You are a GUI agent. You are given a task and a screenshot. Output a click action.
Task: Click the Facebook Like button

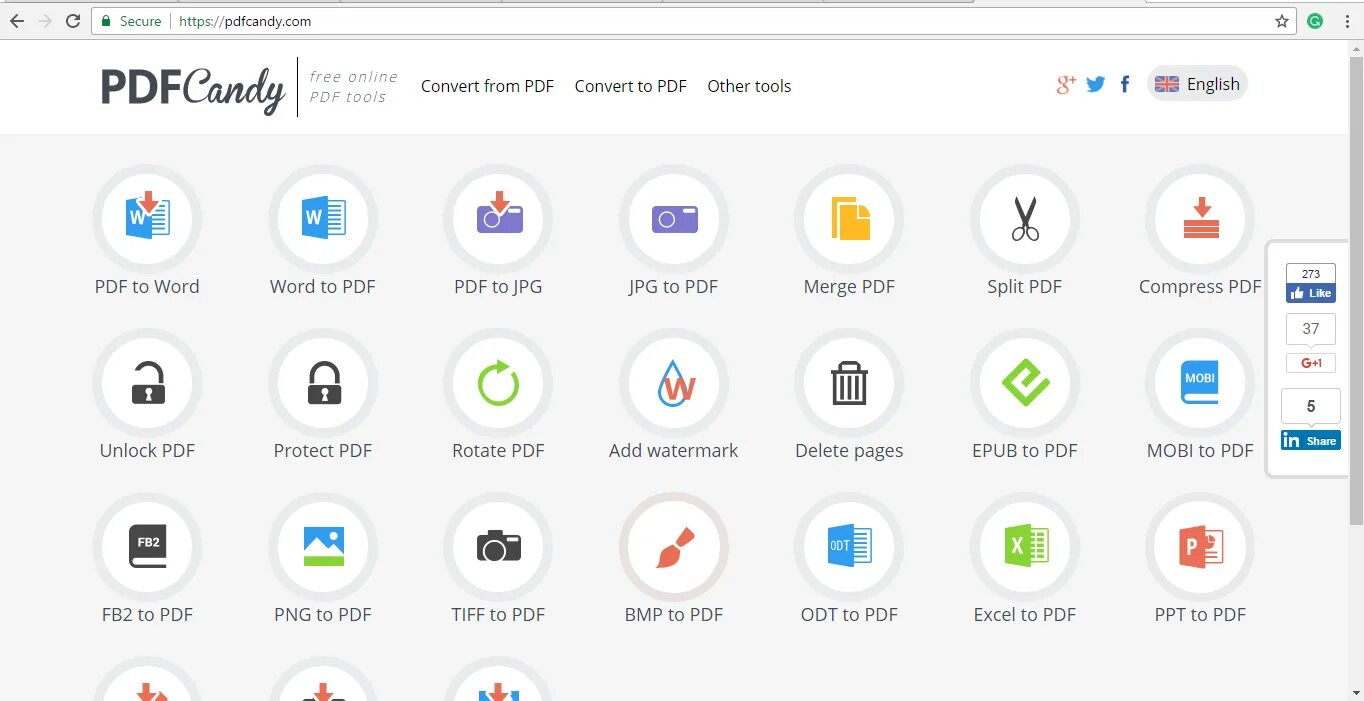(x=1311, y=294)
